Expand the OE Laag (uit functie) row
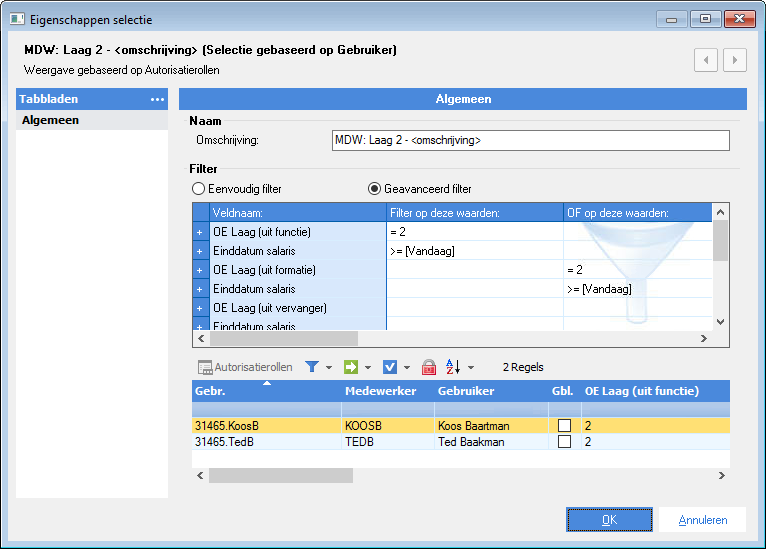The width and height of the screenshot is (766, 550). coord(200,232)
